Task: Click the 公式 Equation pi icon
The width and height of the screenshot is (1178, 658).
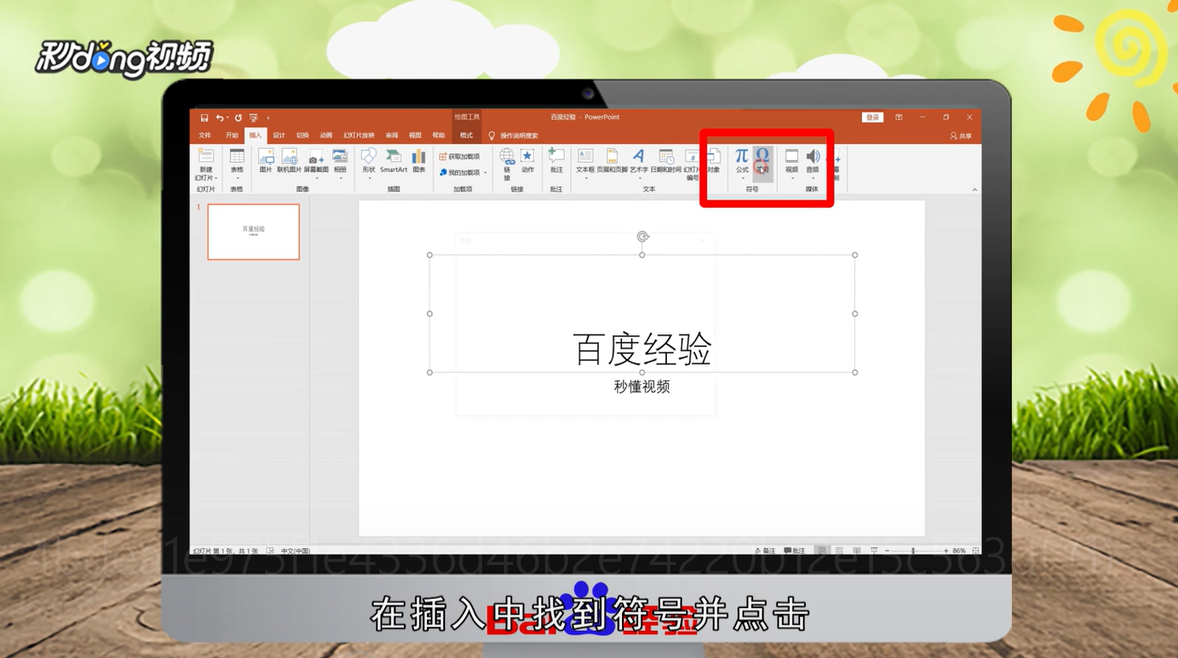Action: pos(742,162)
